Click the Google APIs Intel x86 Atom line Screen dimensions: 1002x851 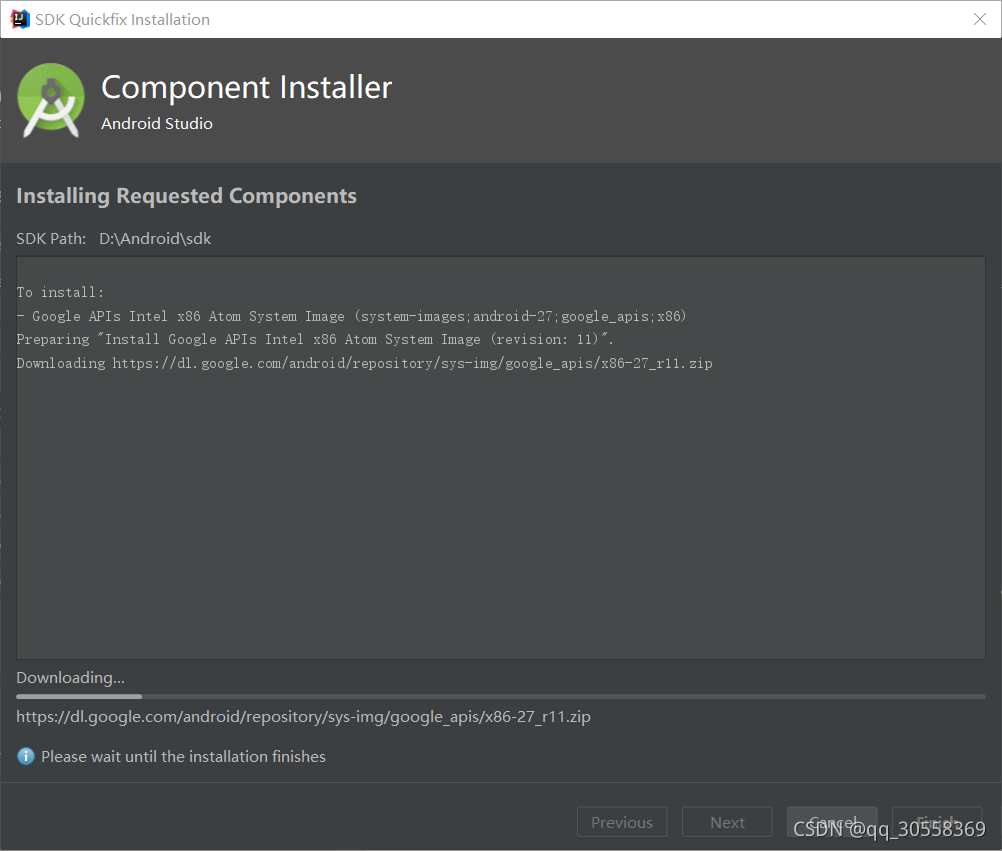(x=351, y=316)
